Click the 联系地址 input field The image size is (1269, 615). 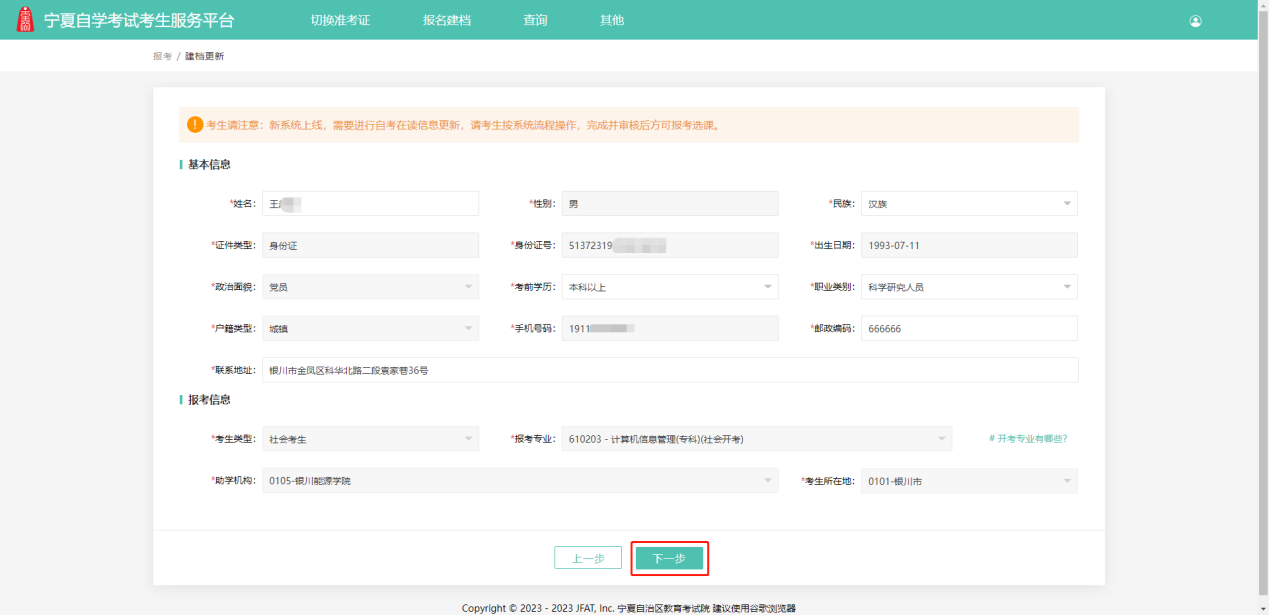tap(669, 370)
